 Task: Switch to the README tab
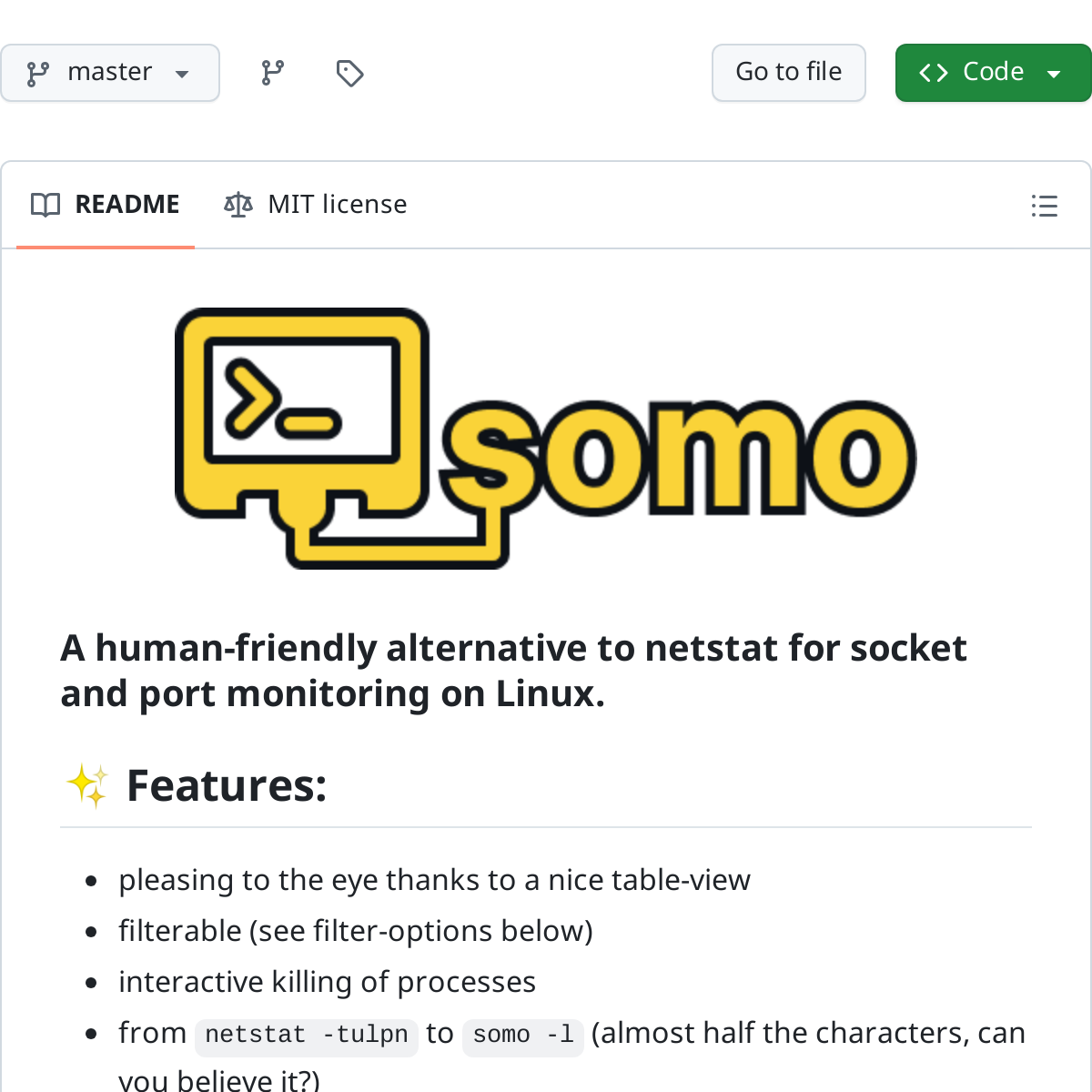[x=126, y=205]
